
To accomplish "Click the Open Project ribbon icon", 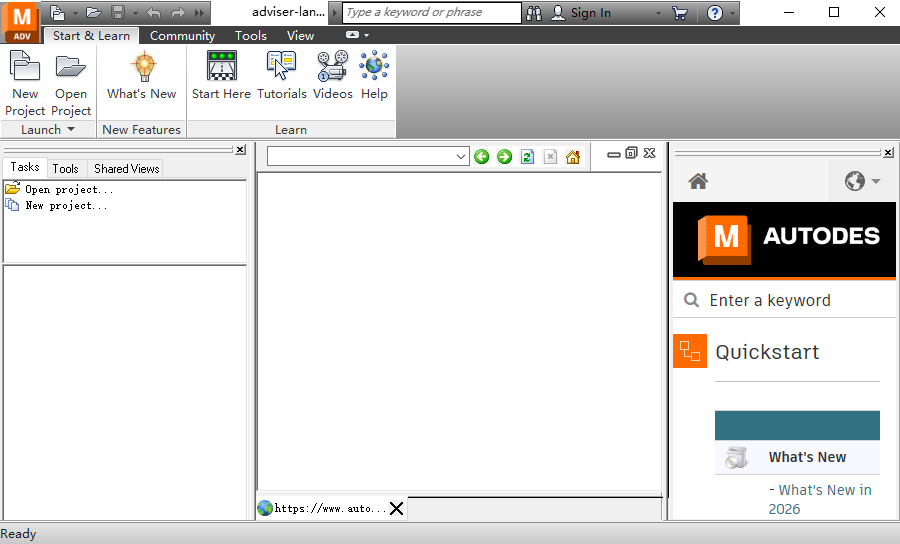I will click(71, 83).
